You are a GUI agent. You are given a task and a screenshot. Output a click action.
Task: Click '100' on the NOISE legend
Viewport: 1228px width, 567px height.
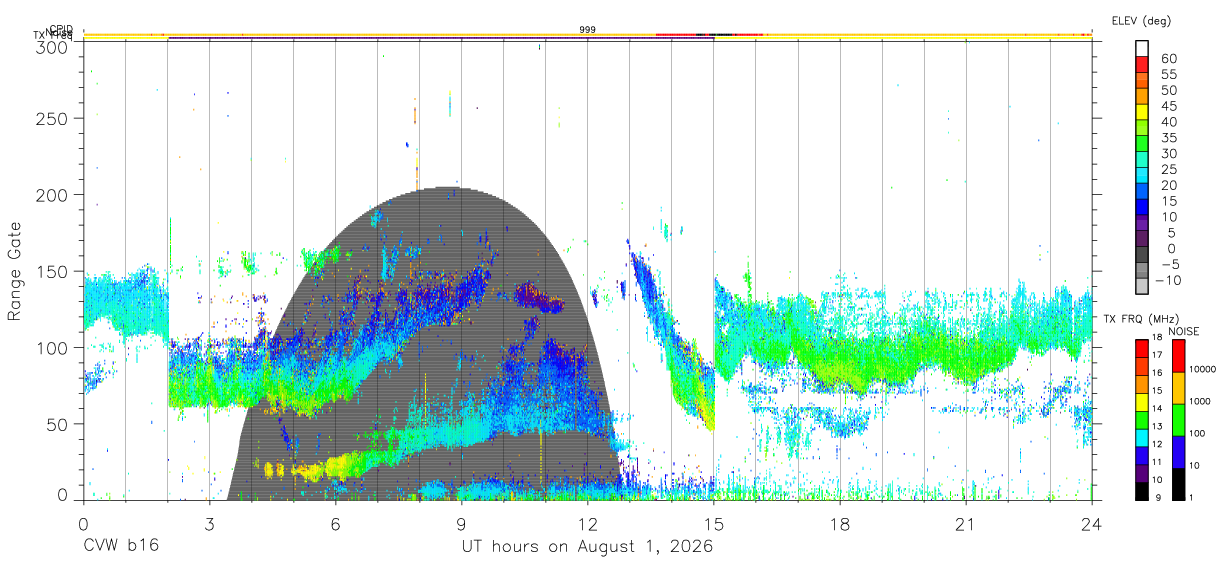coord(1197,433)
